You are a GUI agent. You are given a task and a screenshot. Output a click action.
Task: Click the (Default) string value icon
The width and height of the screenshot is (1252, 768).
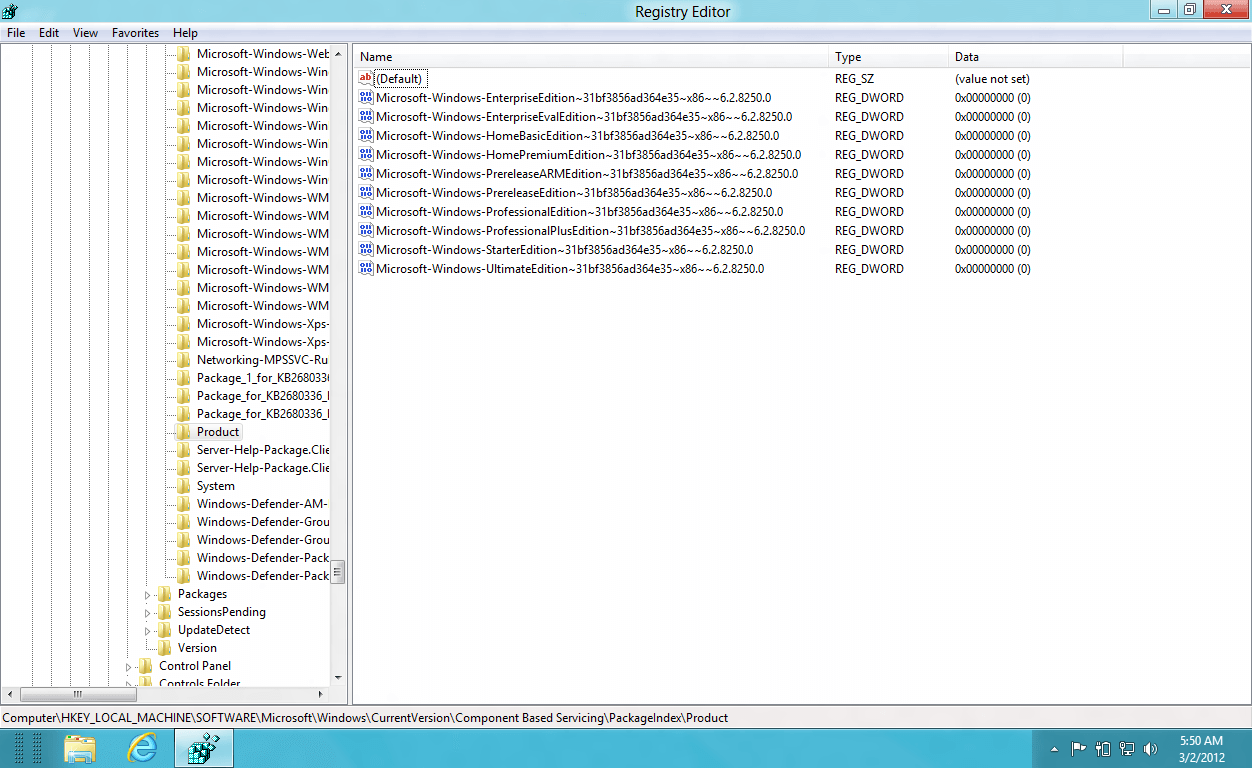pyautogui.click(x=366, y=79)
